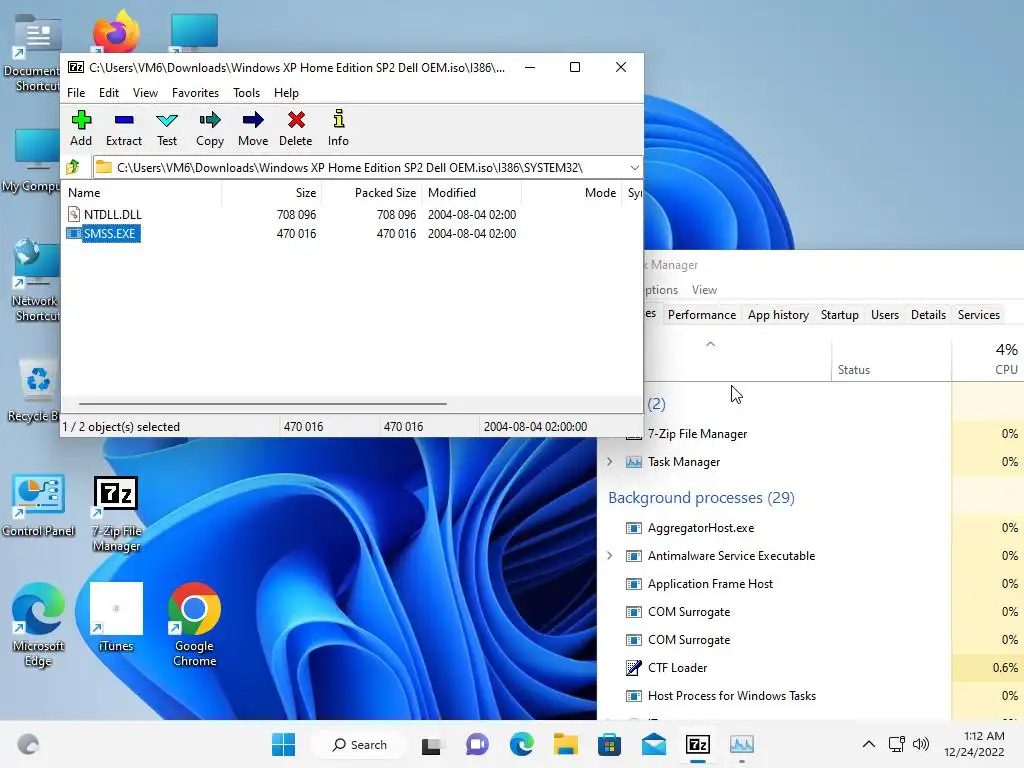
Task: Open Microsoft Store from the taskbar
Action: click(609, 744)
